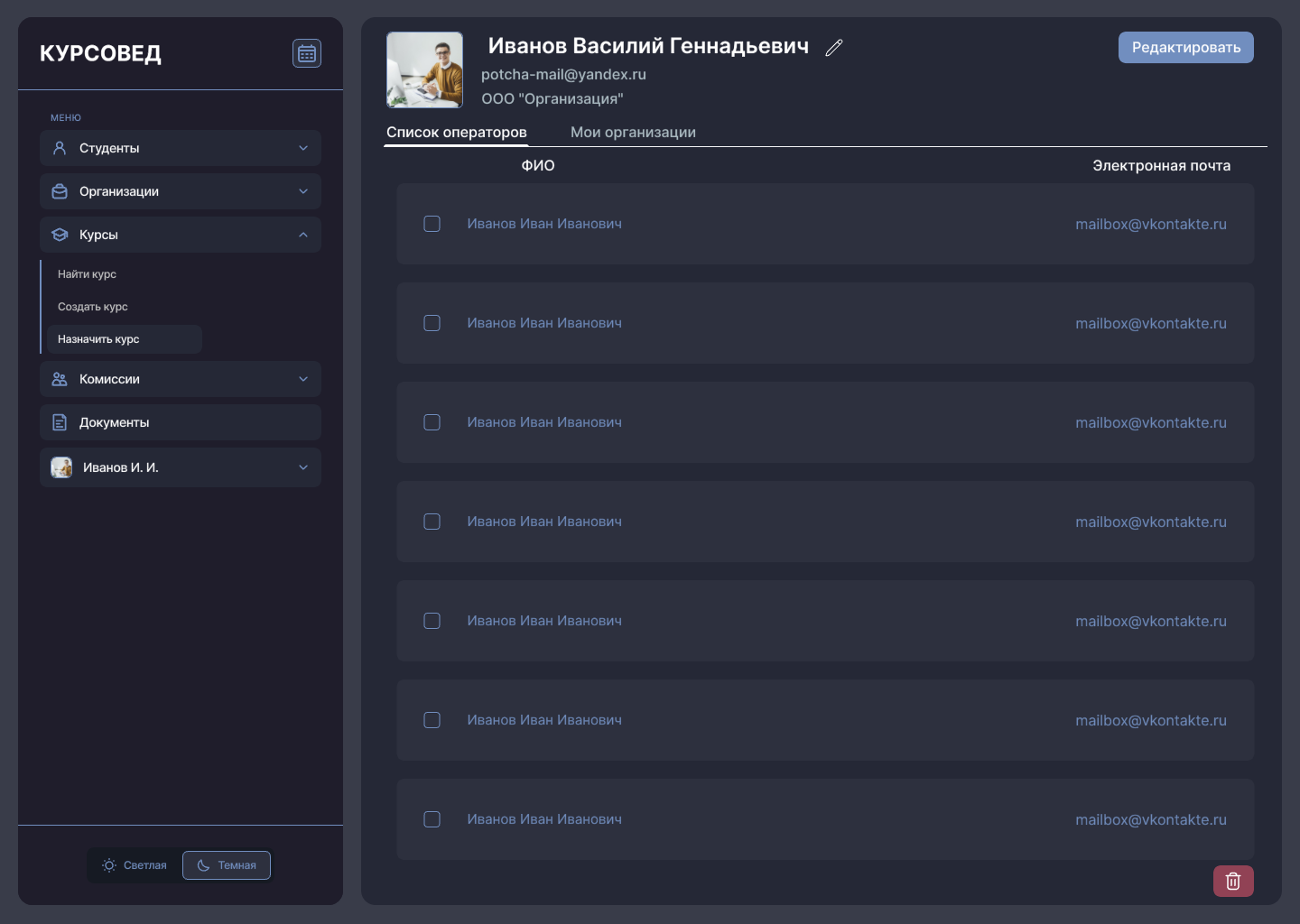Viewport: 1300px width, 924px height.
Task: Click the Комиссии people icon
Action: pos(60,379)
